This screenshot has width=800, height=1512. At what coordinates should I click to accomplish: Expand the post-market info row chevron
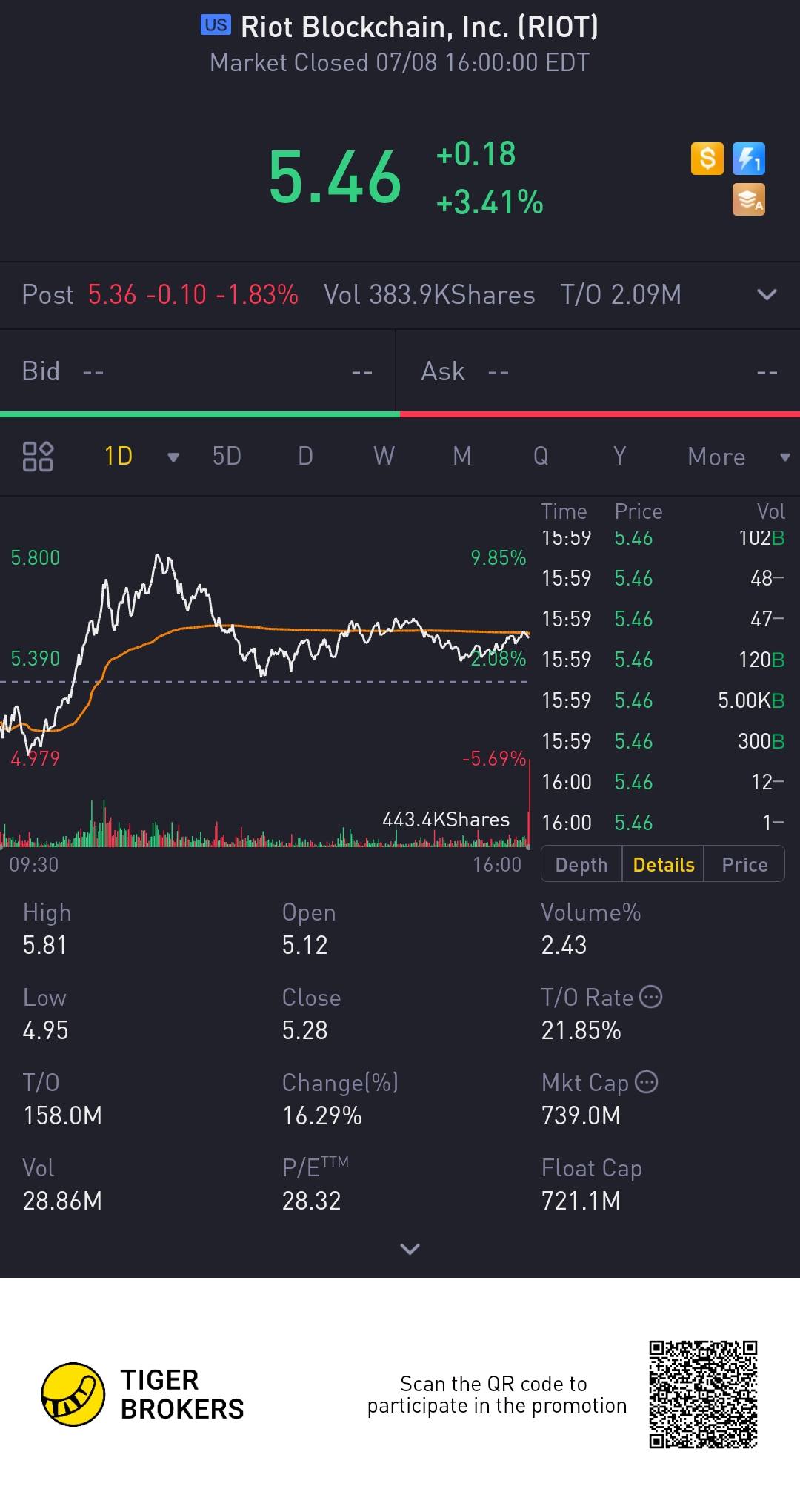pyautogui.click(x=767, y=295)
